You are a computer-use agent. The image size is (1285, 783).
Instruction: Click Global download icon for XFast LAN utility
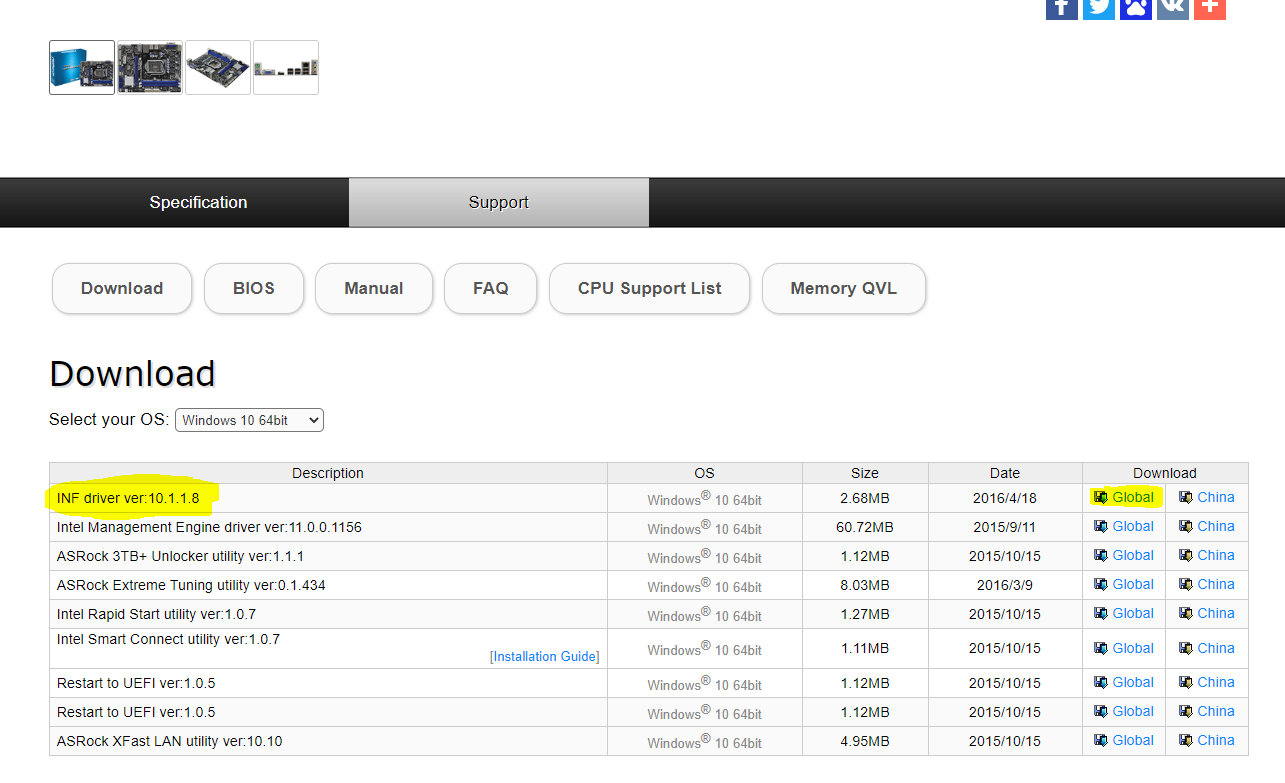(1101, 740)
